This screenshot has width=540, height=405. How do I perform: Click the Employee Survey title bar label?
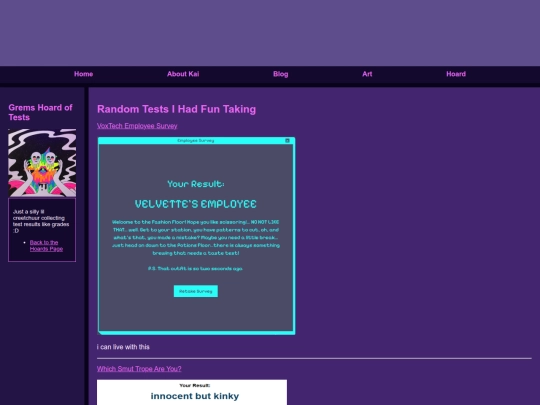click(x=196, y=141)
